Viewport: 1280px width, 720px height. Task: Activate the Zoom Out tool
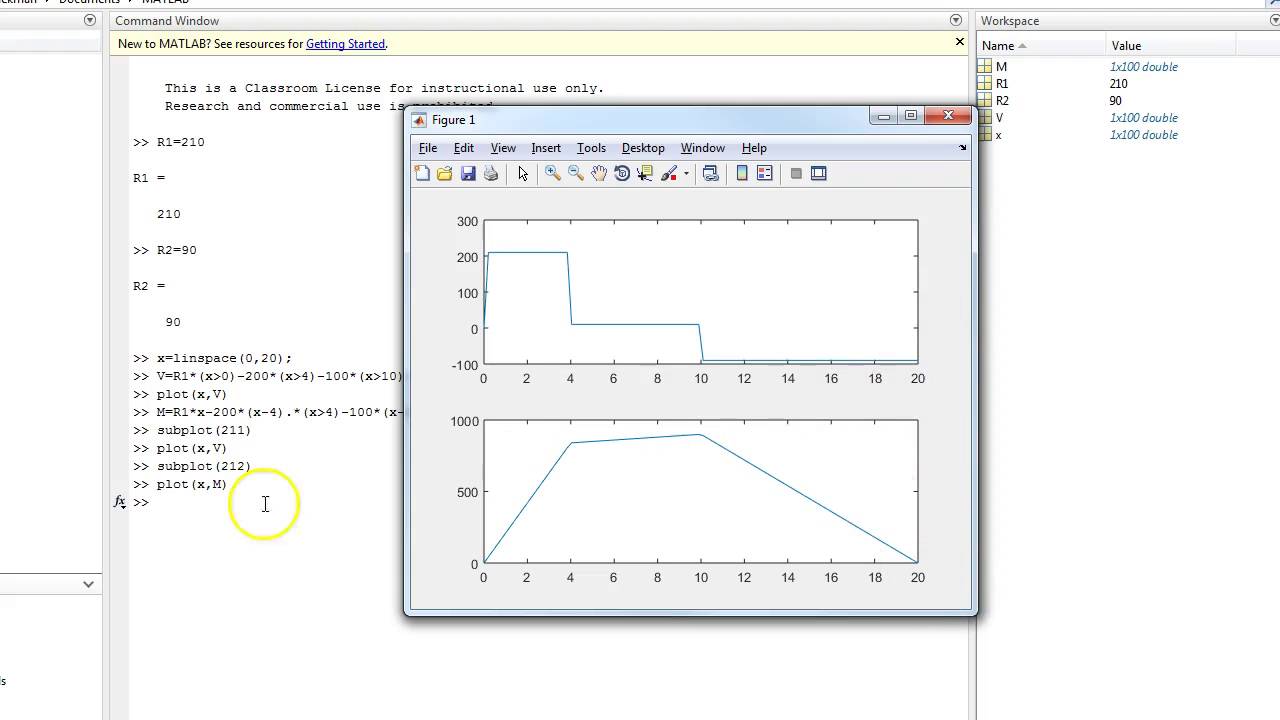(x=575, y=173)
